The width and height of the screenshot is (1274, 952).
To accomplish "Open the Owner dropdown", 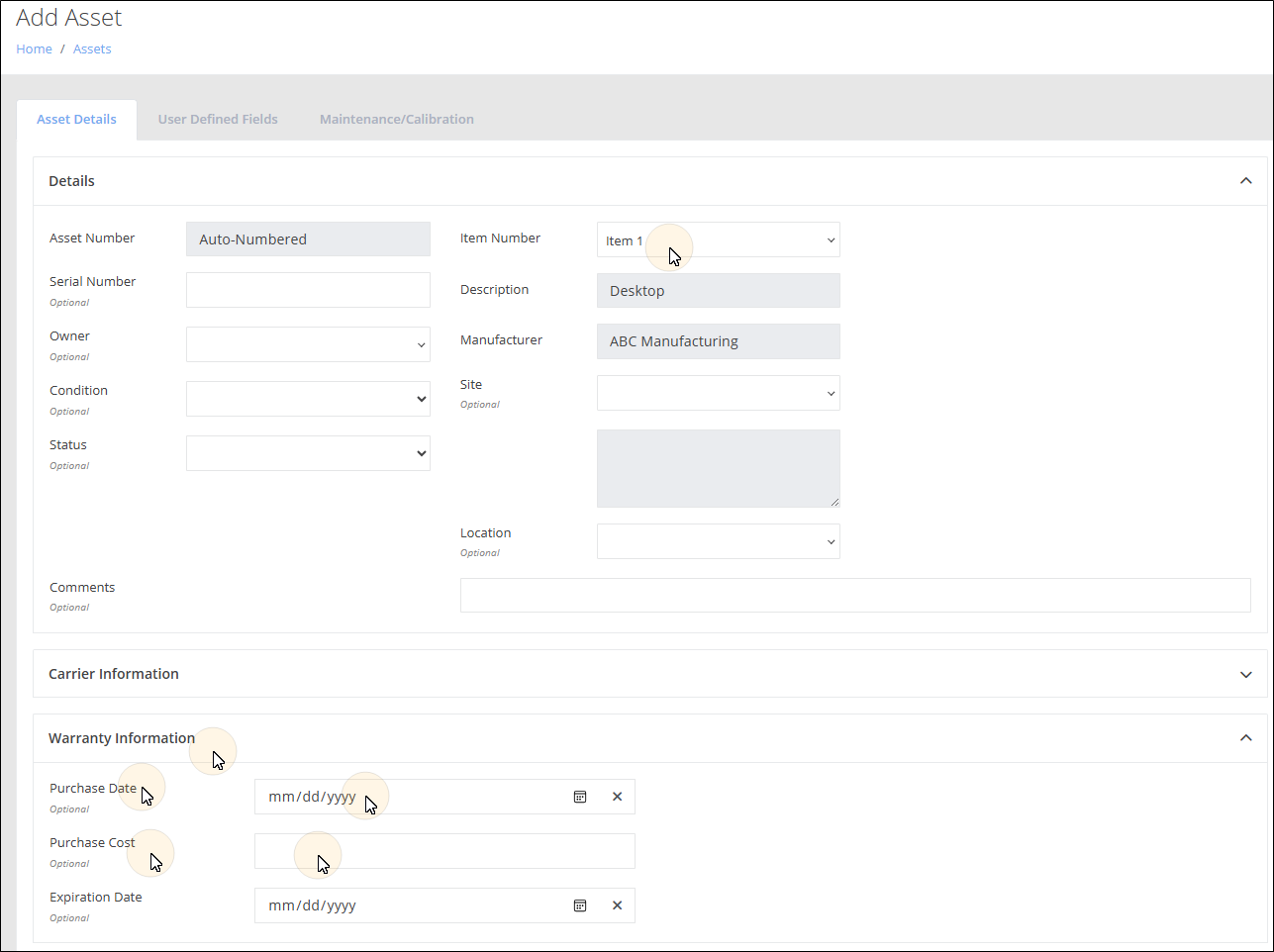I will coord(308,344).
